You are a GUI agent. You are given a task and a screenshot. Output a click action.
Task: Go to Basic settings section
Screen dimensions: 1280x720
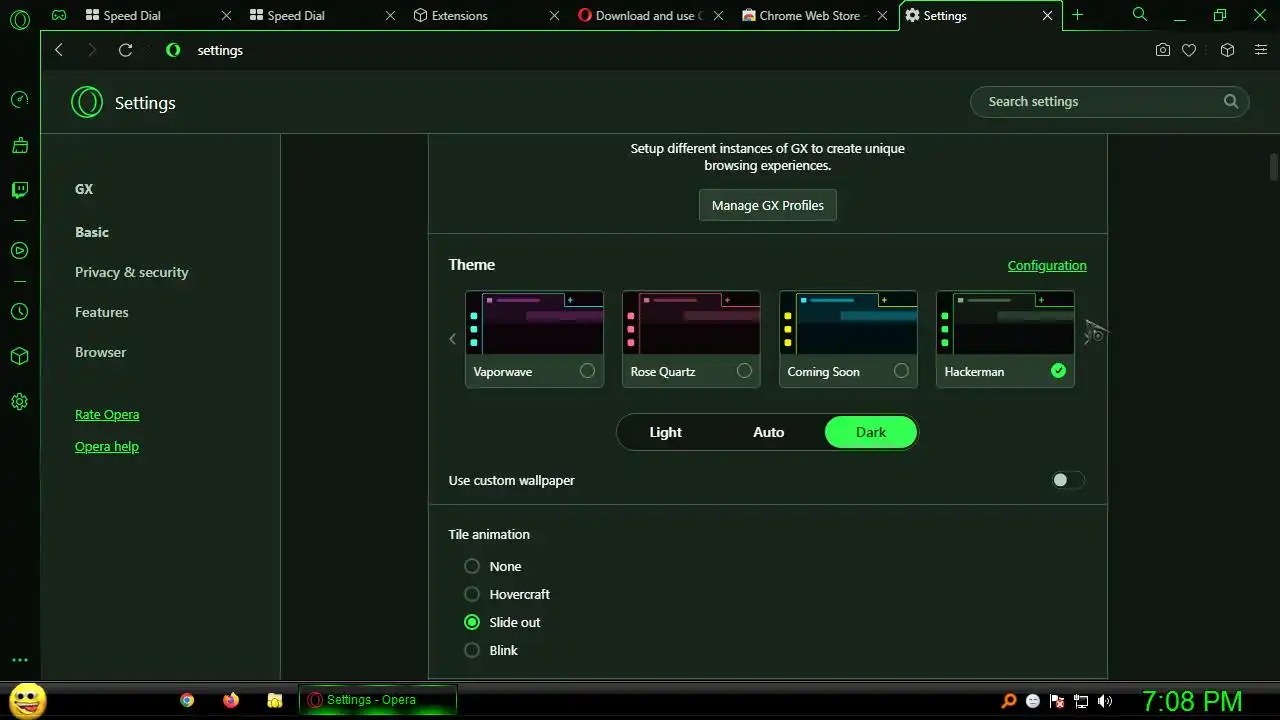[92, 232]
